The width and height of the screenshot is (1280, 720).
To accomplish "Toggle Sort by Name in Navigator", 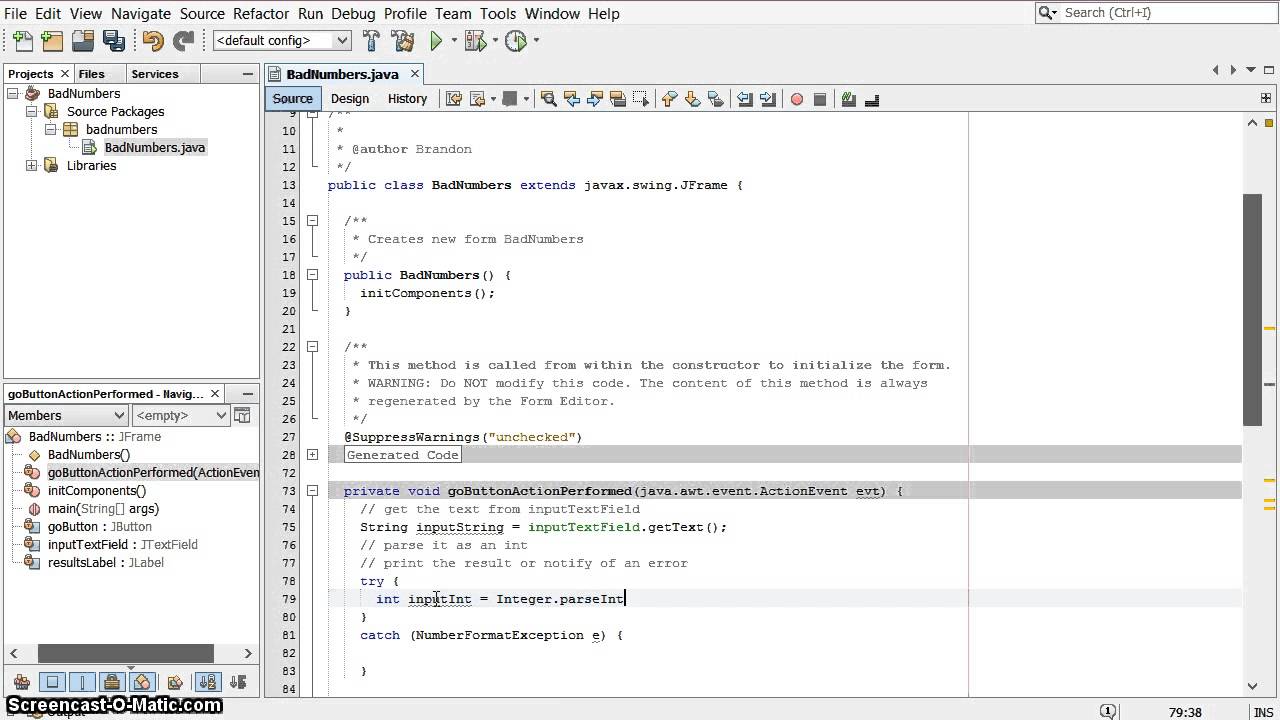I will (x=208, y=682).
